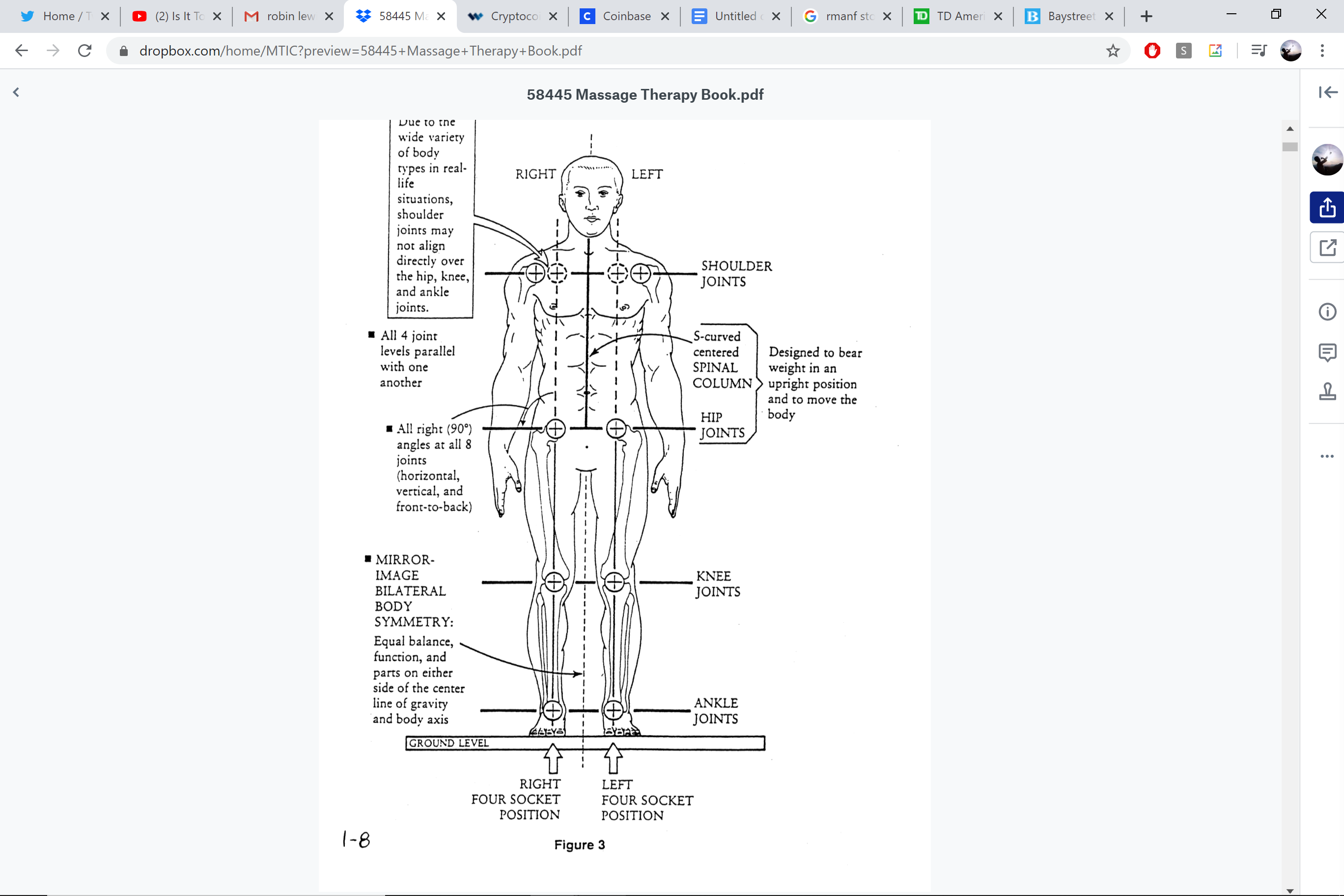Click the Open in external app icon
This screenshot has width=1344, height=896.
(1327, 247)
